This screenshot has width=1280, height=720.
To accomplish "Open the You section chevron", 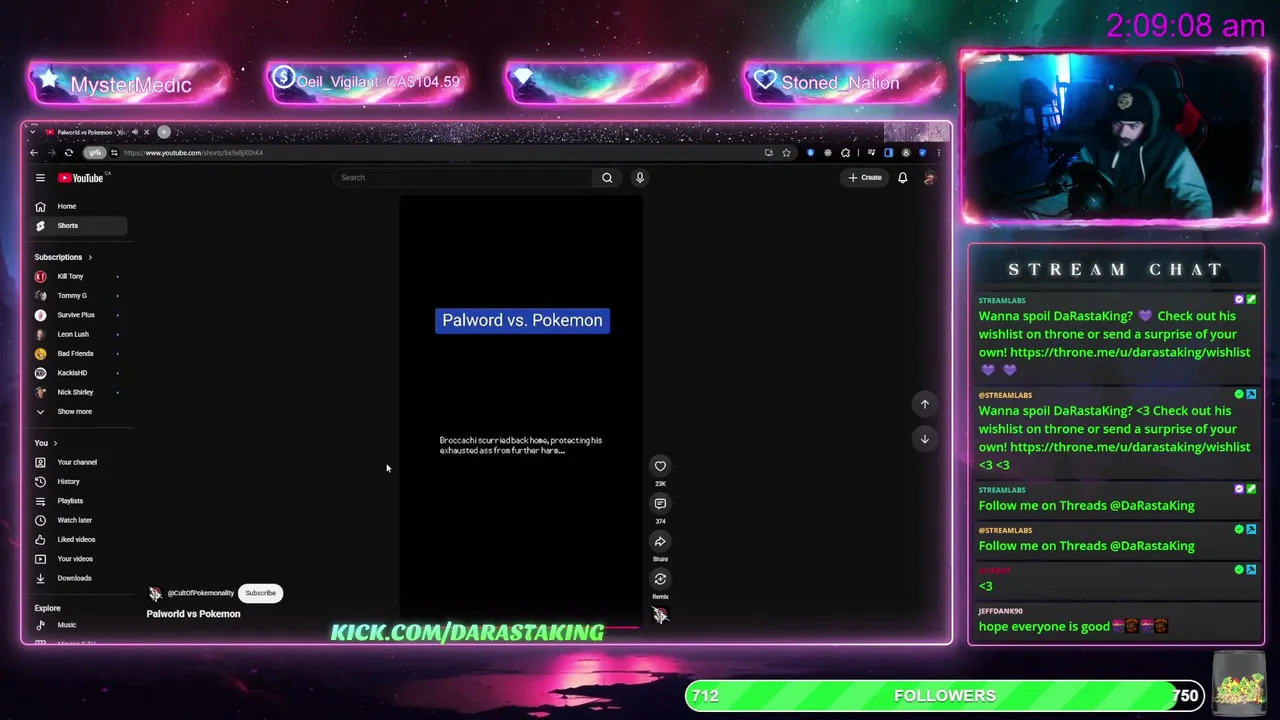I will point(55,443).
